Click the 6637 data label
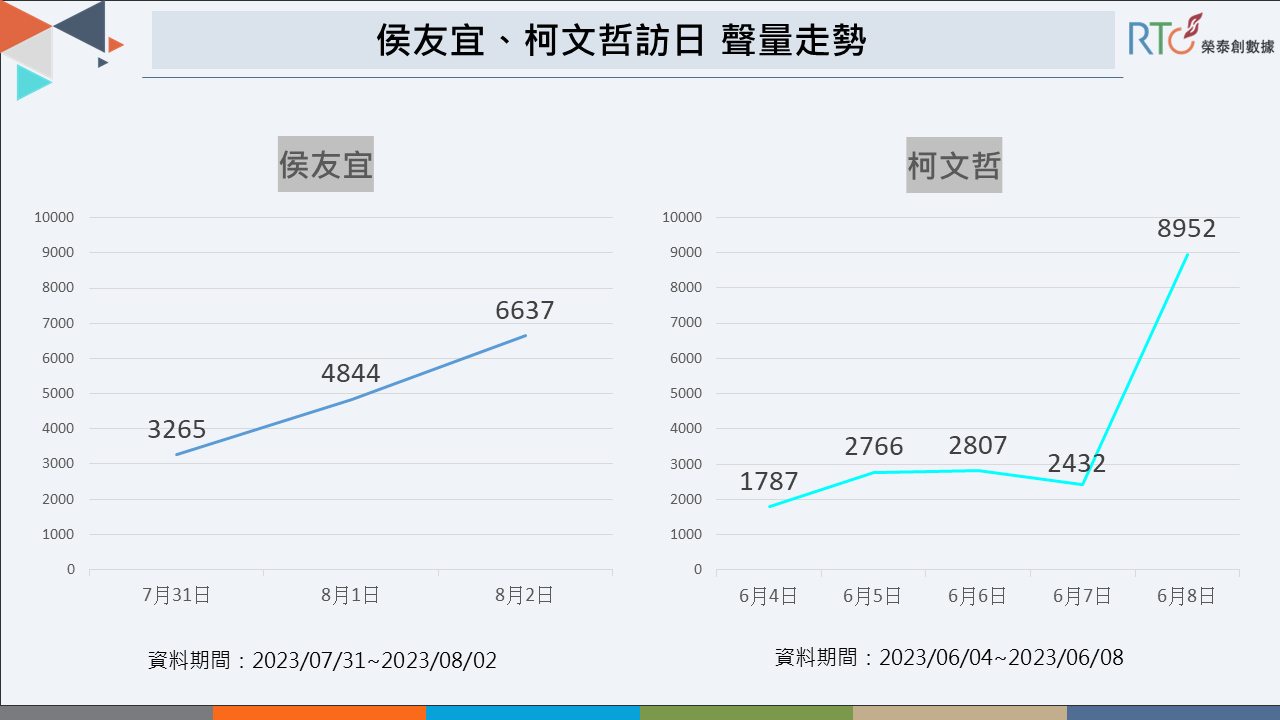The height and width of the screenshot is (720, 1280). coord(525,311)
